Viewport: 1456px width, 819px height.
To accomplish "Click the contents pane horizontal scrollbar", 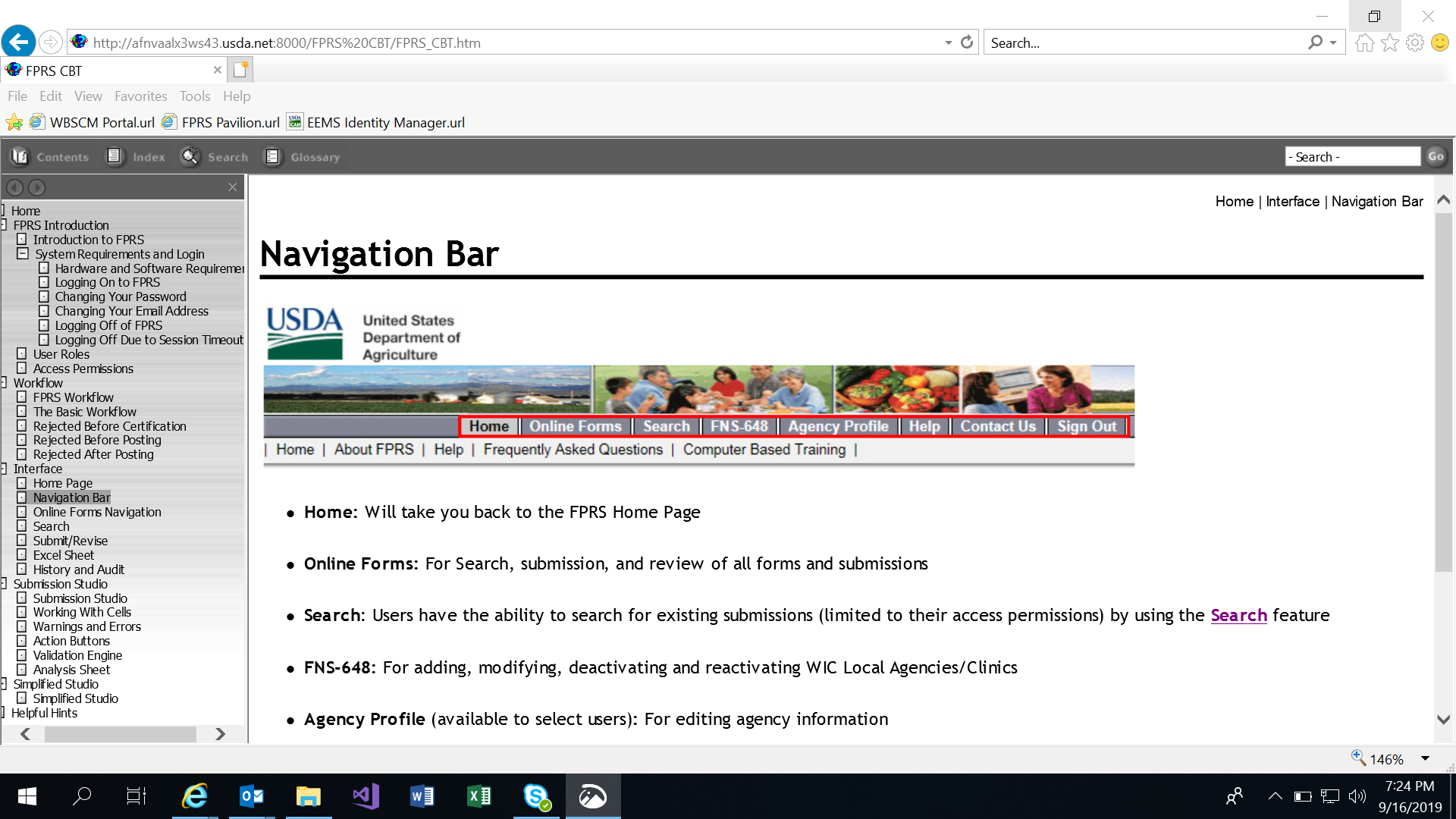I will (x=120, y=734).
